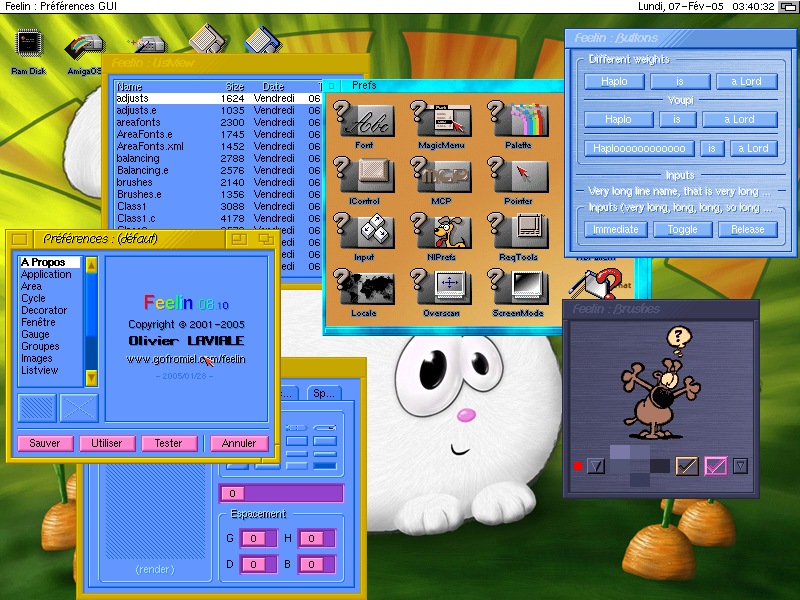Screen dimensions: 800x600
Task: Click the red square in Brushes window
Action: (578, 466)
